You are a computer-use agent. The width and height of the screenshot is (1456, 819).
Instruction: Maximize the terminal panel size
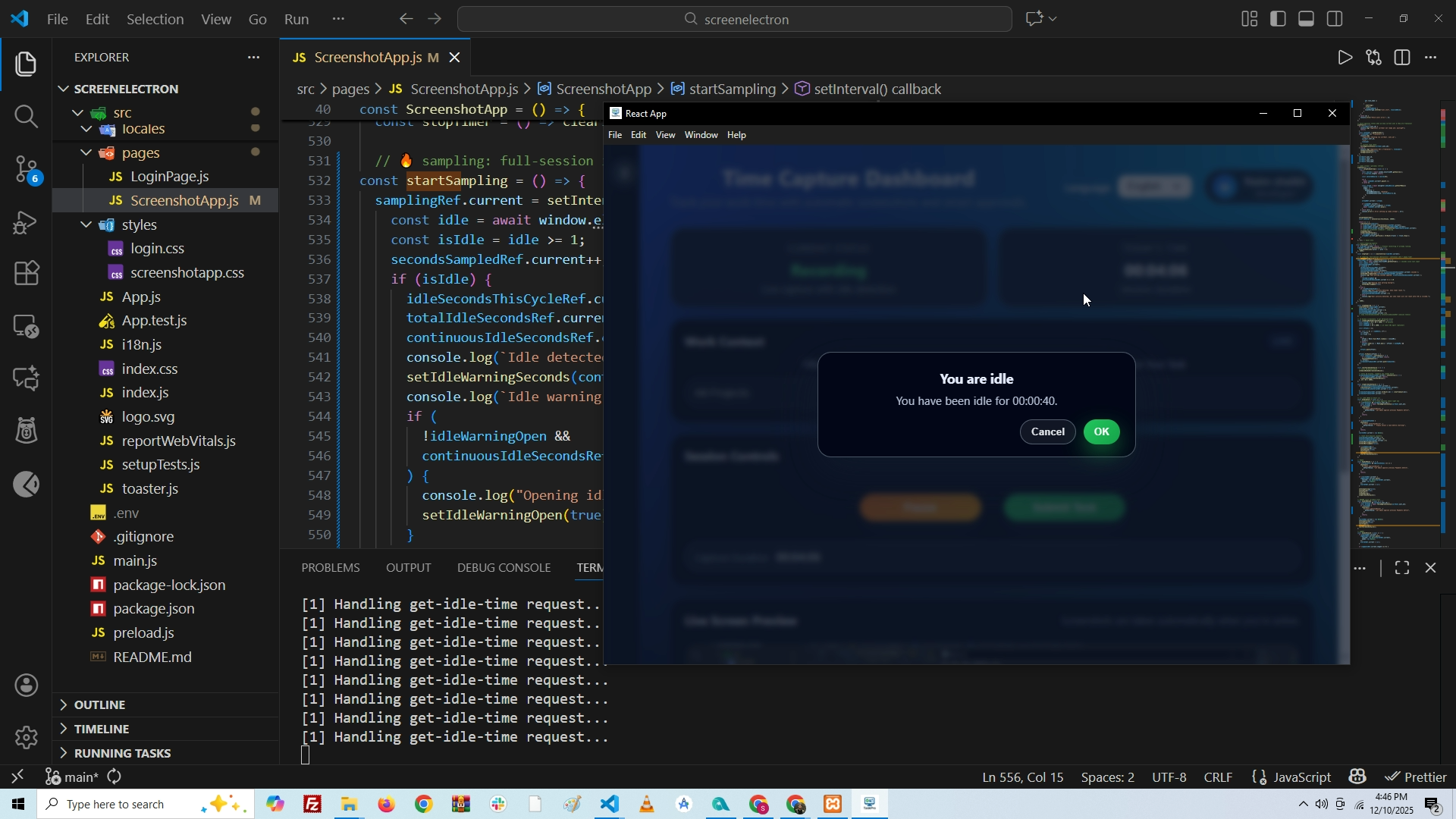coord(1402,568)
